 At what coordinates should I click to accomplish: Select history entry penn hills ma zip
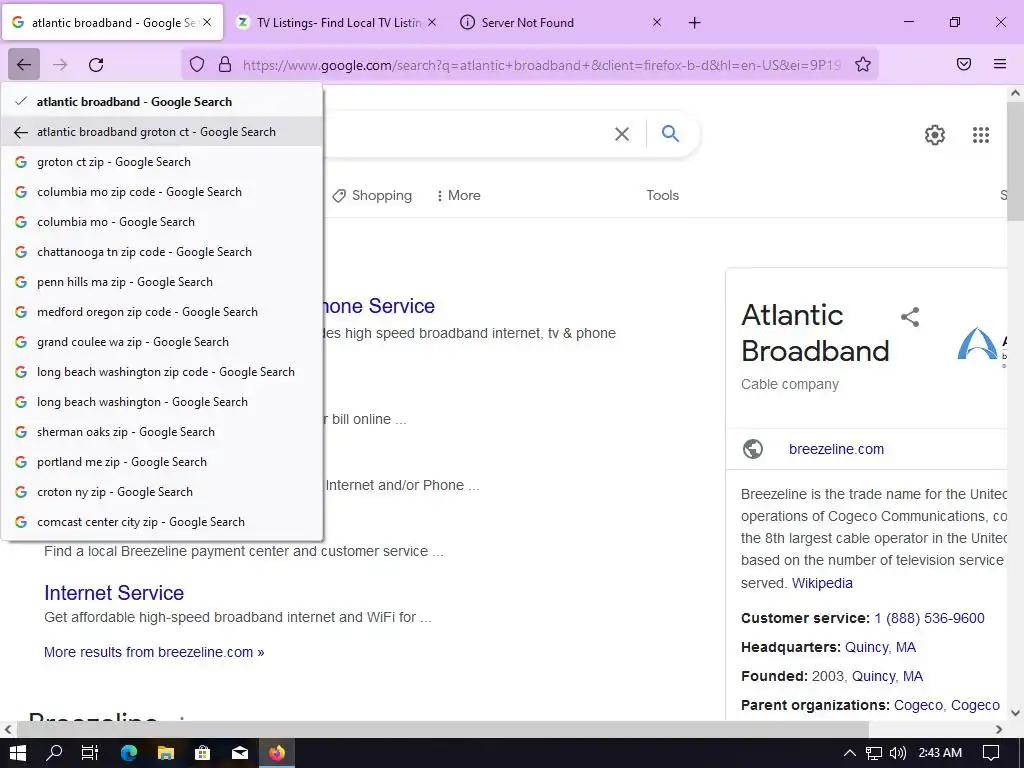(x=162, y=282)
